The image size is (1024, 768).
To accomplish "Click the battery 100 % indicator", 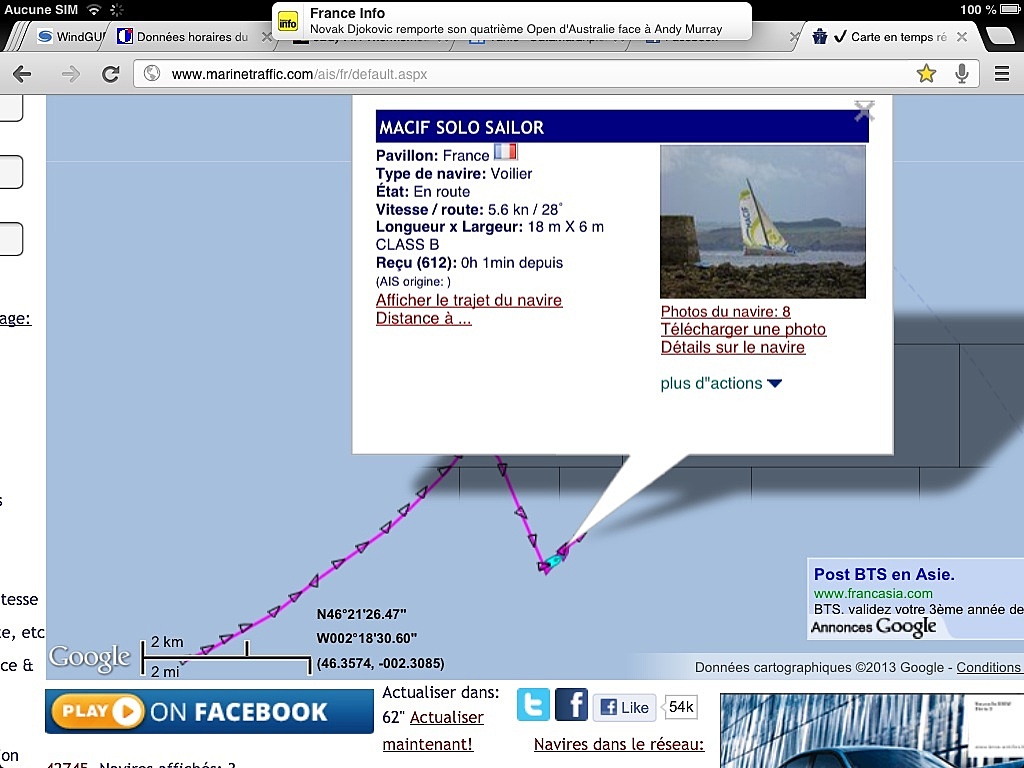I will click(x=989, y=9).
